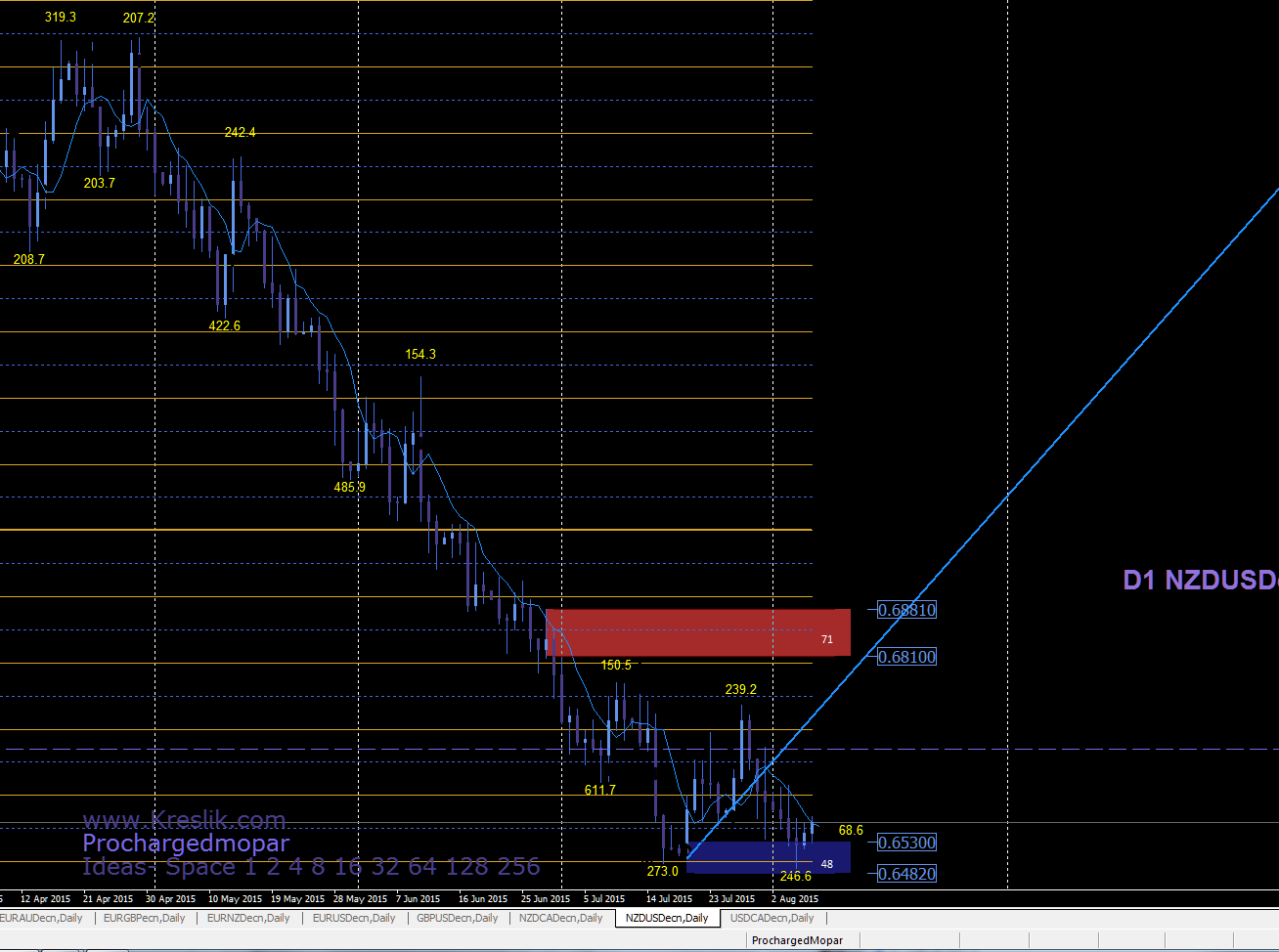The image size is (1279, 952).
Task: Open the EURGBPecn,Daily chart tab
Action: coord(144,918)
